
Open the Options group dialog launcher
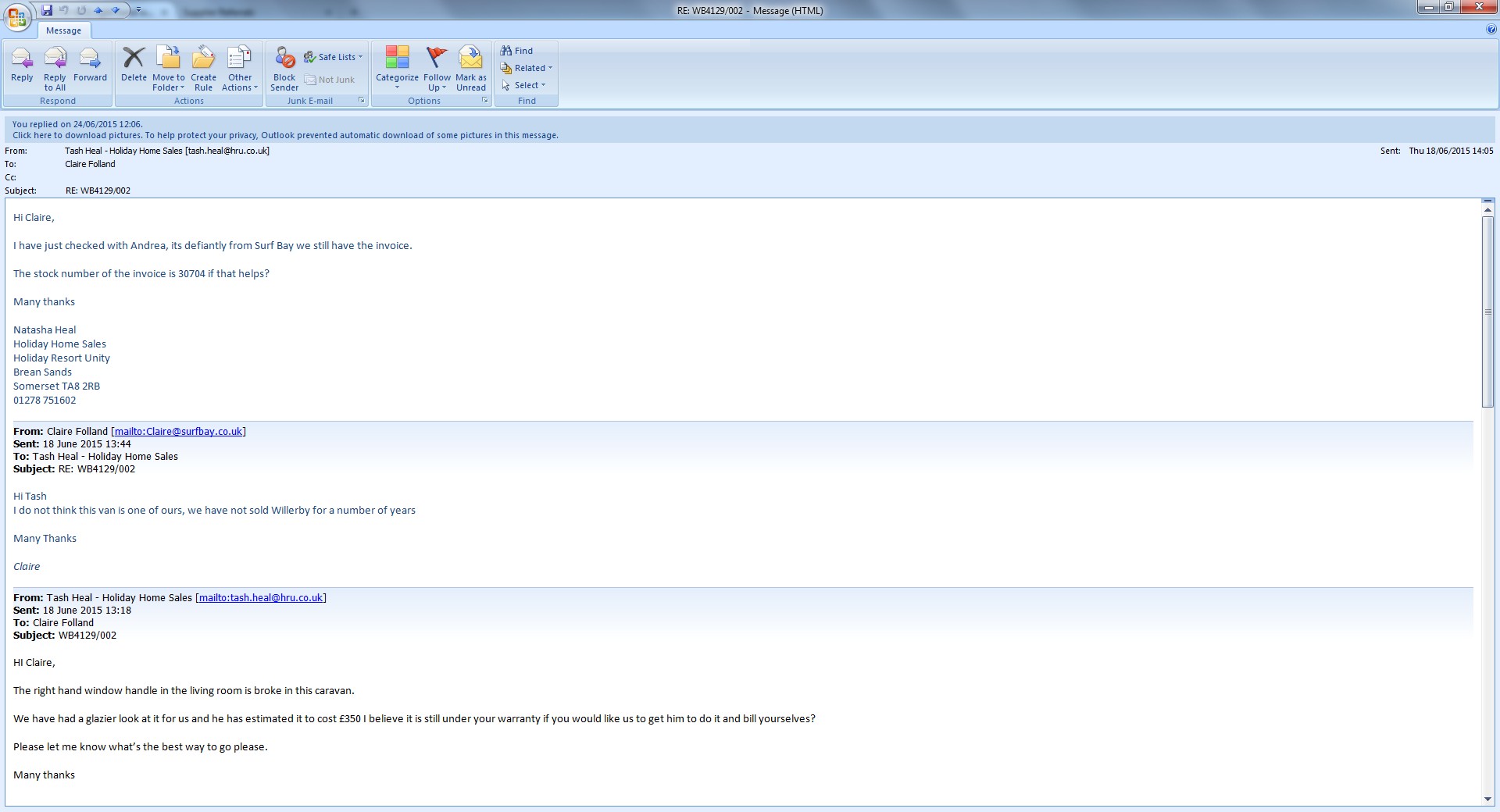click(x=485, y=101)
